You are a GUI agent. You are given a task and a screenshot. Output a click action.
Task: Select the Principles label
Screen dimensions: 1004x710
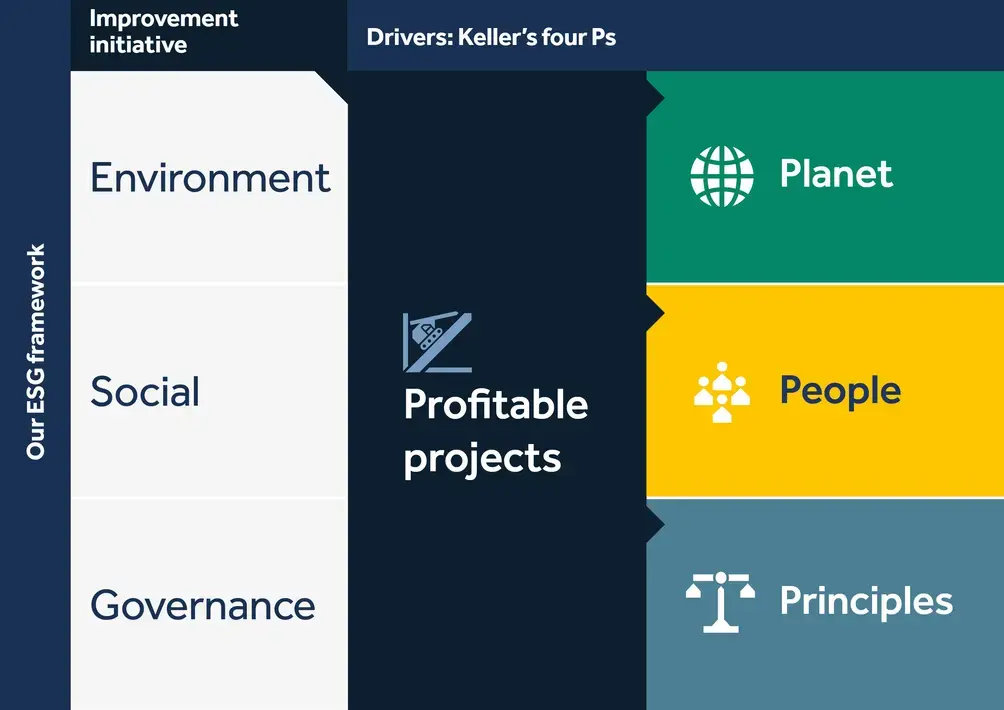coord(866,601)
